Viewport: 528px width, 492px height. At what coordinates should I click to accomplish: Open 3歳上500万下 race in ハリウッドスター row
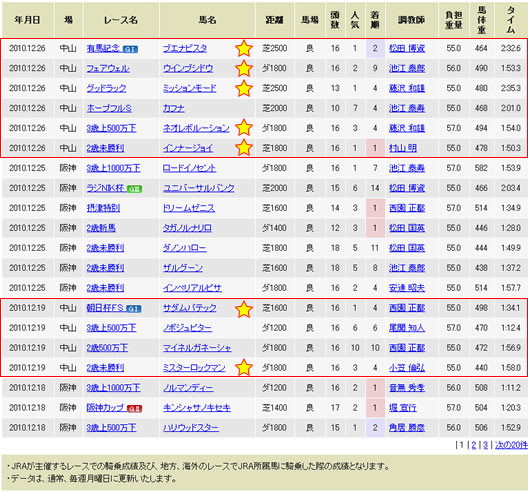111,428
